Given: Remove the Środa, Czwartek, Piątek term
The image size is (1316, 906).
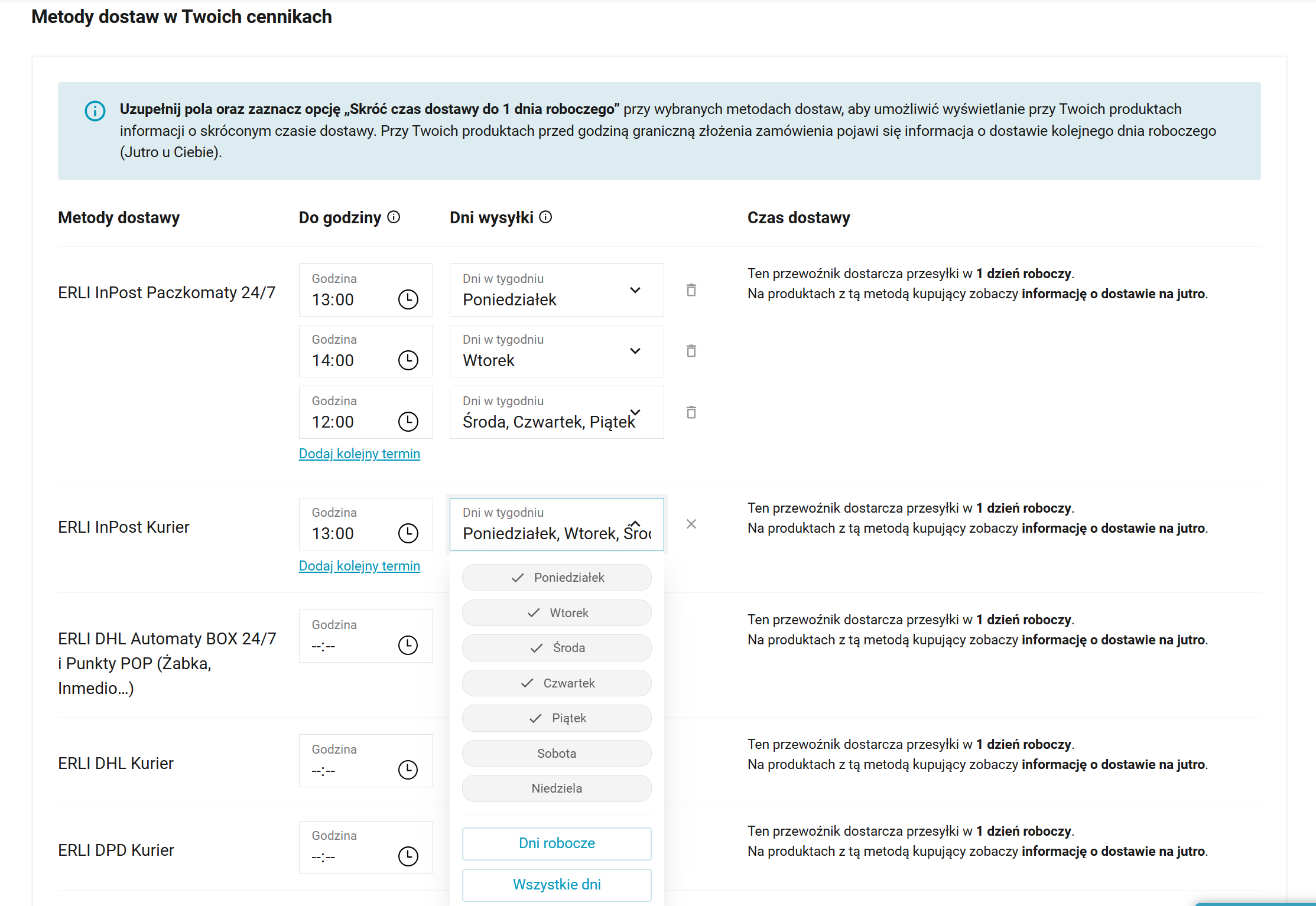Looking at the screenshot, I should [x=691, y=412].
